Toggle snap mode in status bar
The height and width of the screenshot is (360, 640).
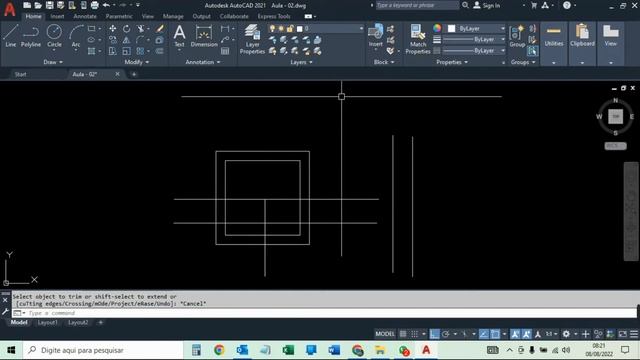pos(415,334)
